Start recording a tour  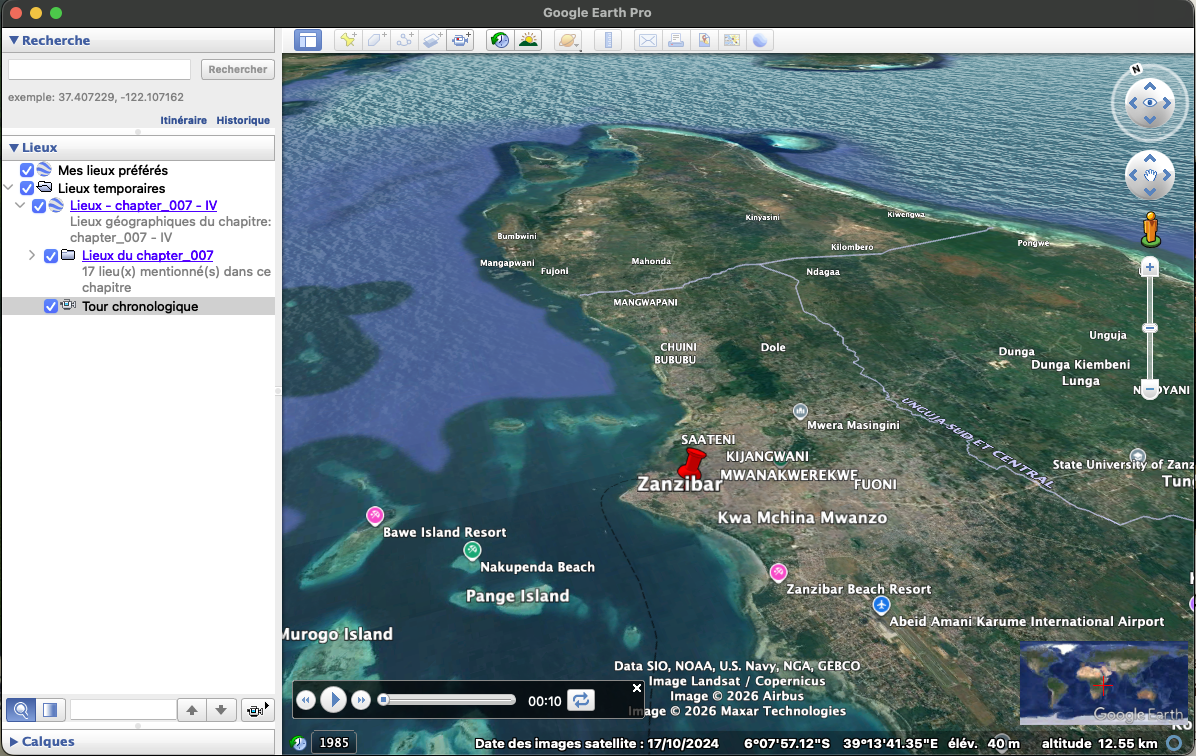click(x=460, y=39)
